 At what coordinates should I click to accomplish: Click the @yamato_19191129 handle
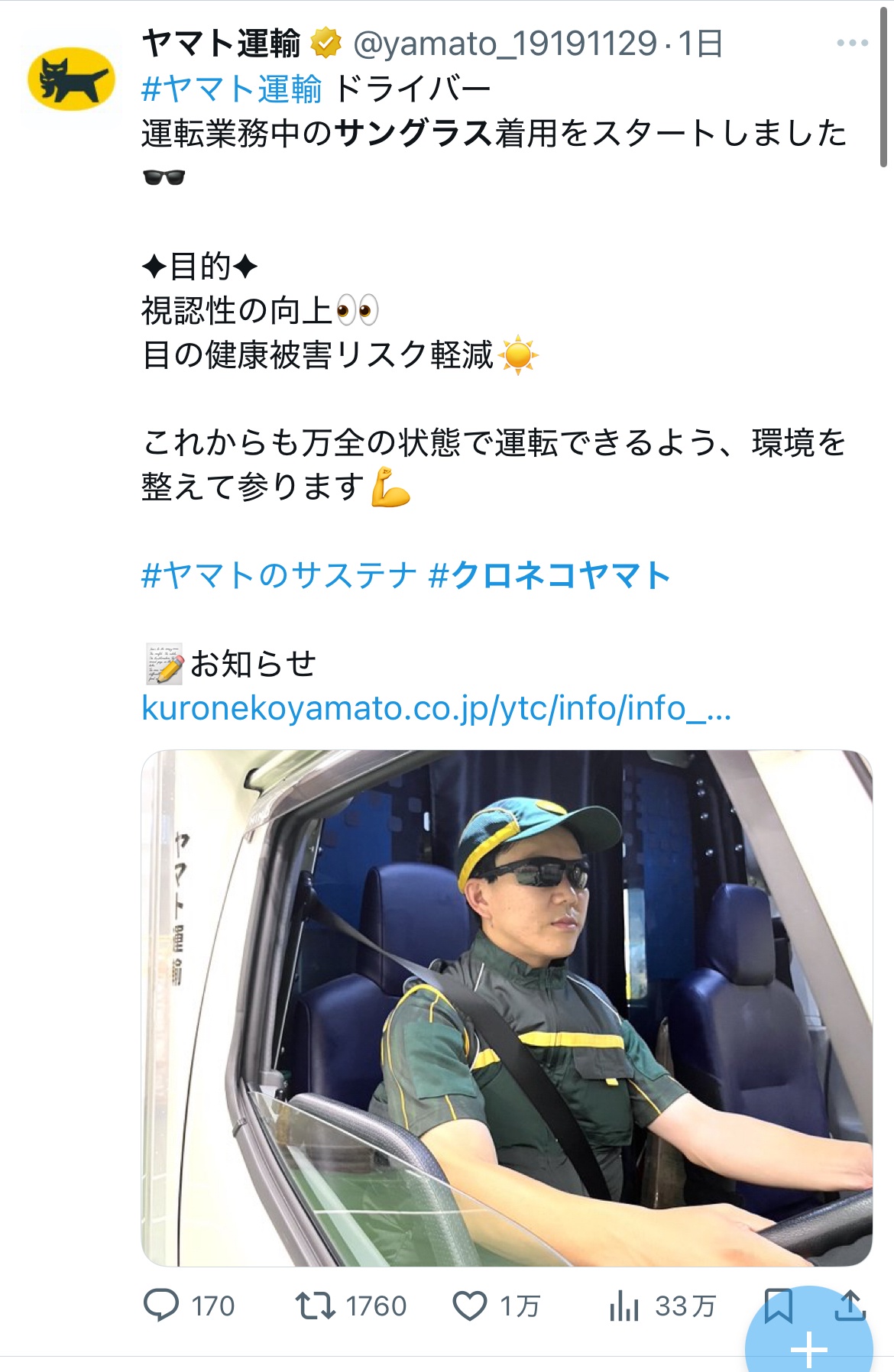click(504, 44)
